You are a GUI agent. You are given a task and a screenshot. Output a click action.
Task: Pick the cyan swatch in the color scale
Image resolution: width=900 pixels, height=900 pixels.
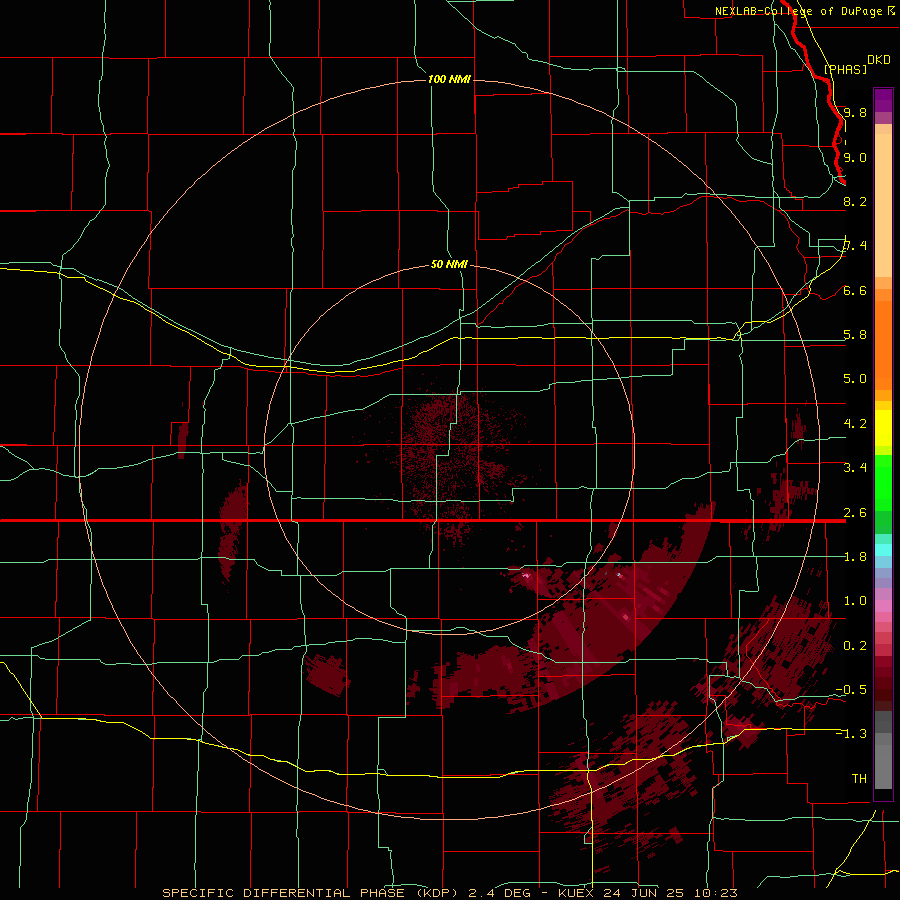coord(883,550)
